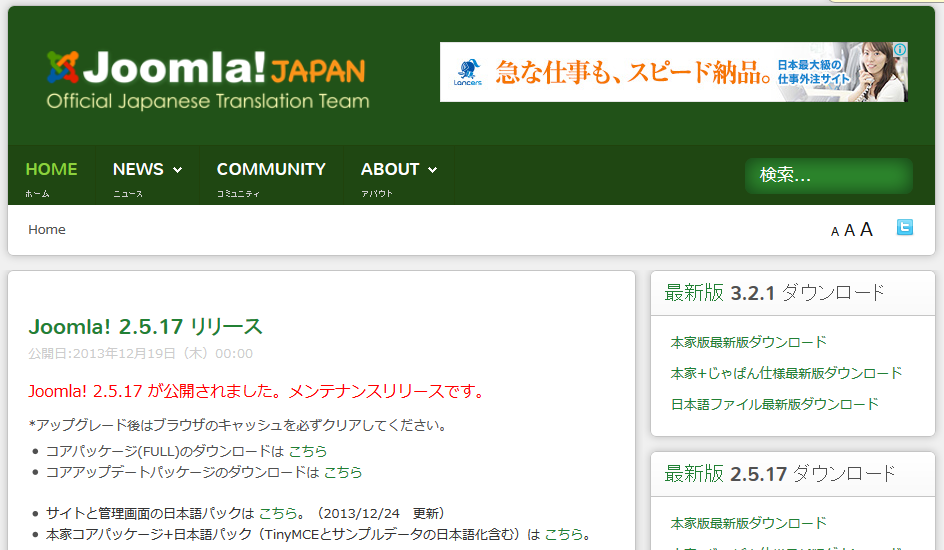Click こちら for core package FULL download
This screenshot has height=550, width=944.
[x=308, y=451]
